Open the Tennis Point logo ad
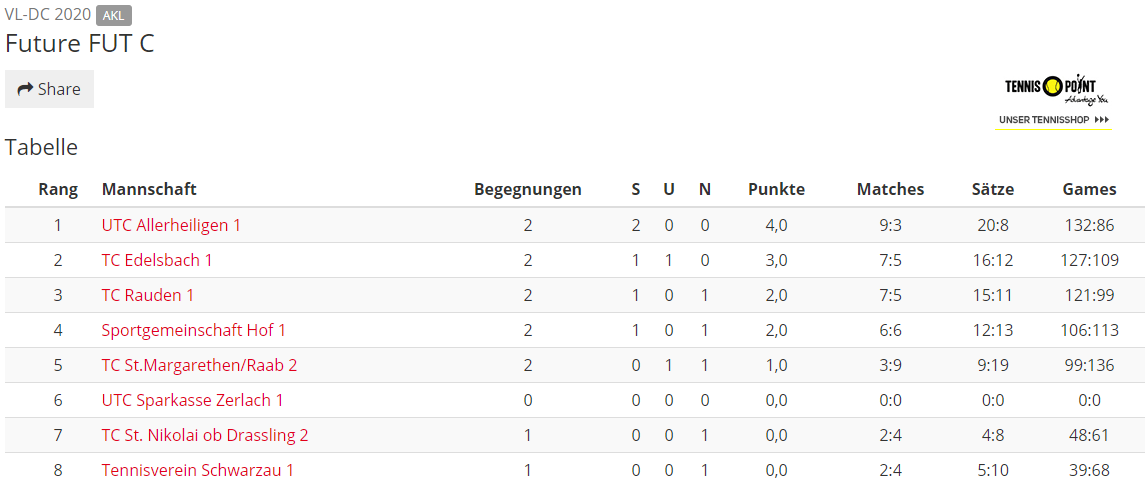This screenshot has width=1147, height=501. click(1051, 90)
